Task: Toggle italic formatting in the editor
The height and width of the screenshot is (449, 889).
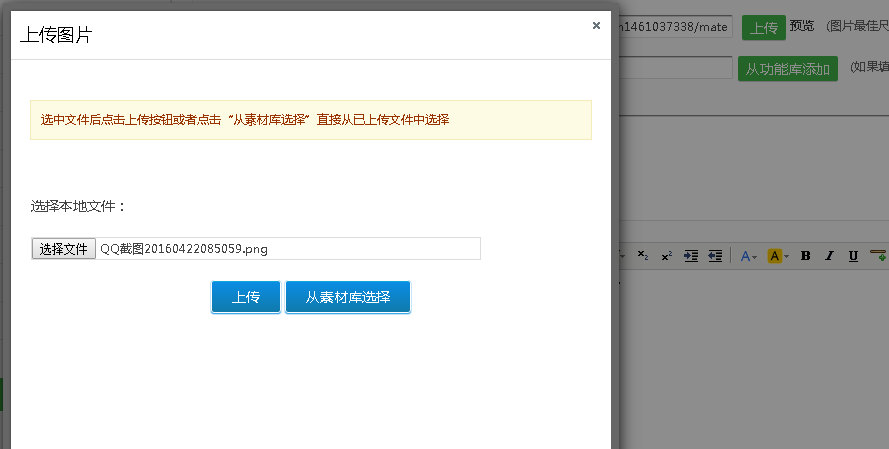Action: [x=829, y=256]
